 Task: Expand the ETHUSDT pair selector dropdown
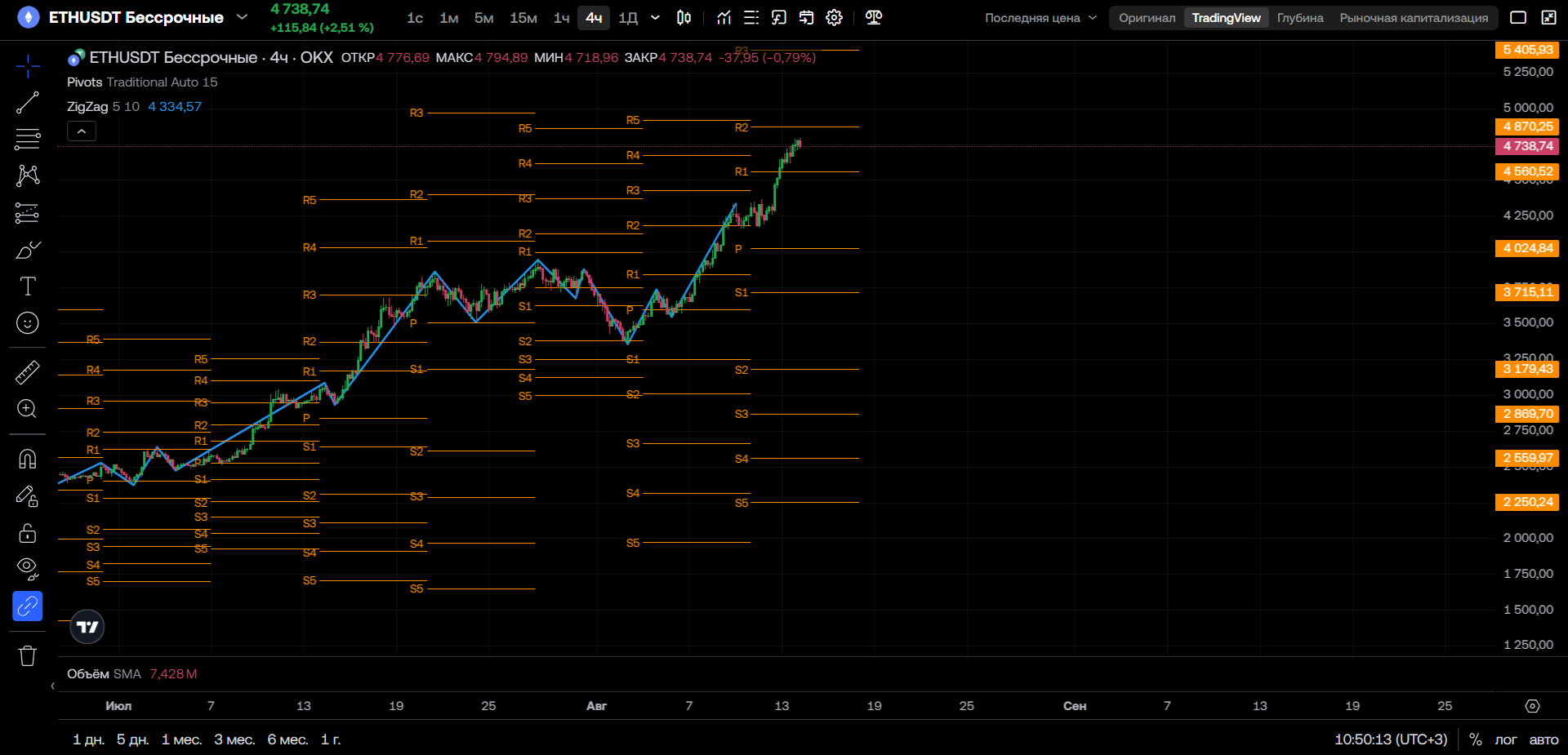242,17
